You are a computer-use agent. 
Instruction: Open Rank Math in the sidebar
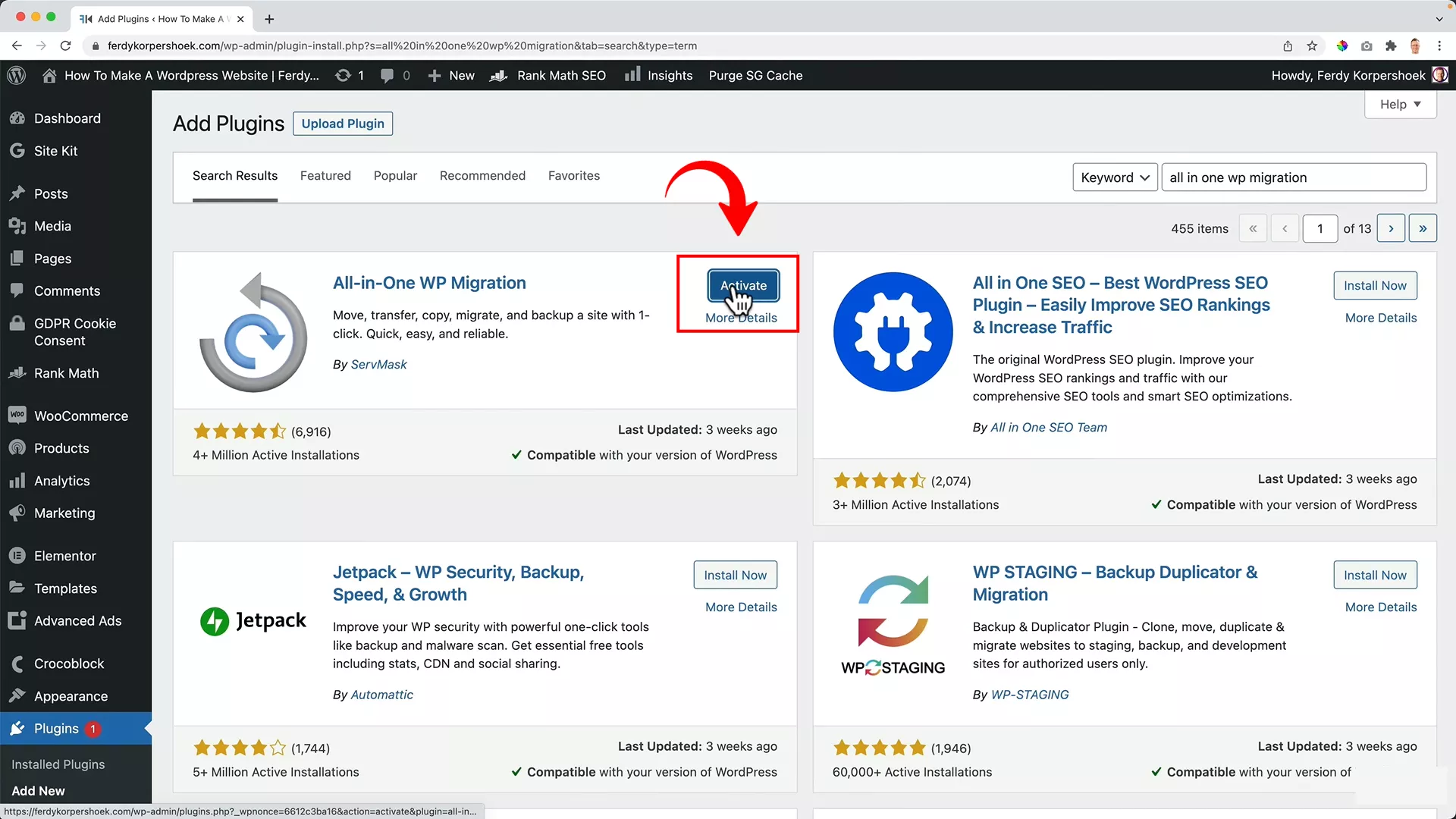coord(66,373)
